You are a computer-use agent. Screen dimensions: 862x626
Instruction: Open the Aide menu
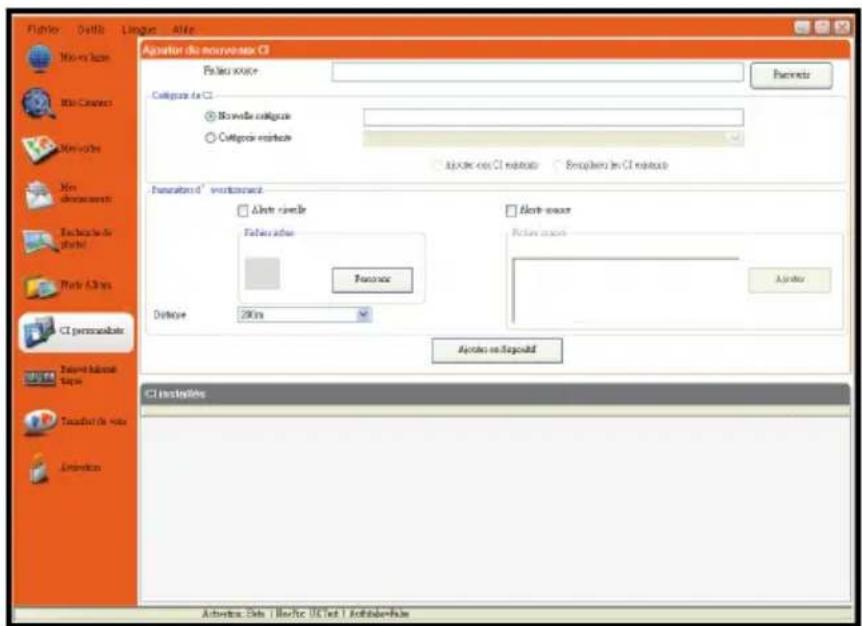coord(183,29)
